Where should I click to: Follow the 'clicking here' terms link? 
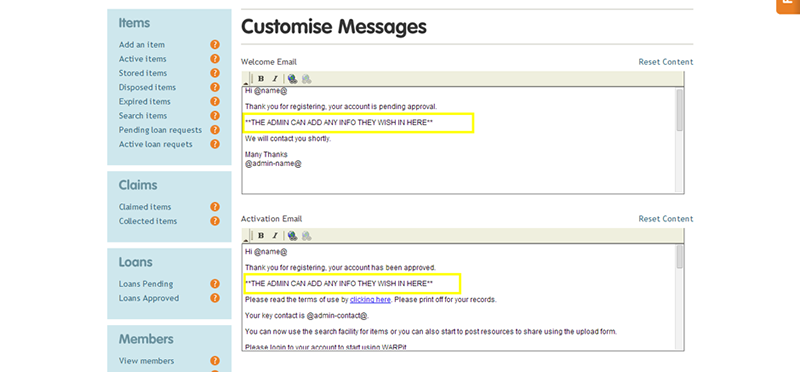pyautogui.click(x=370, y=300)
